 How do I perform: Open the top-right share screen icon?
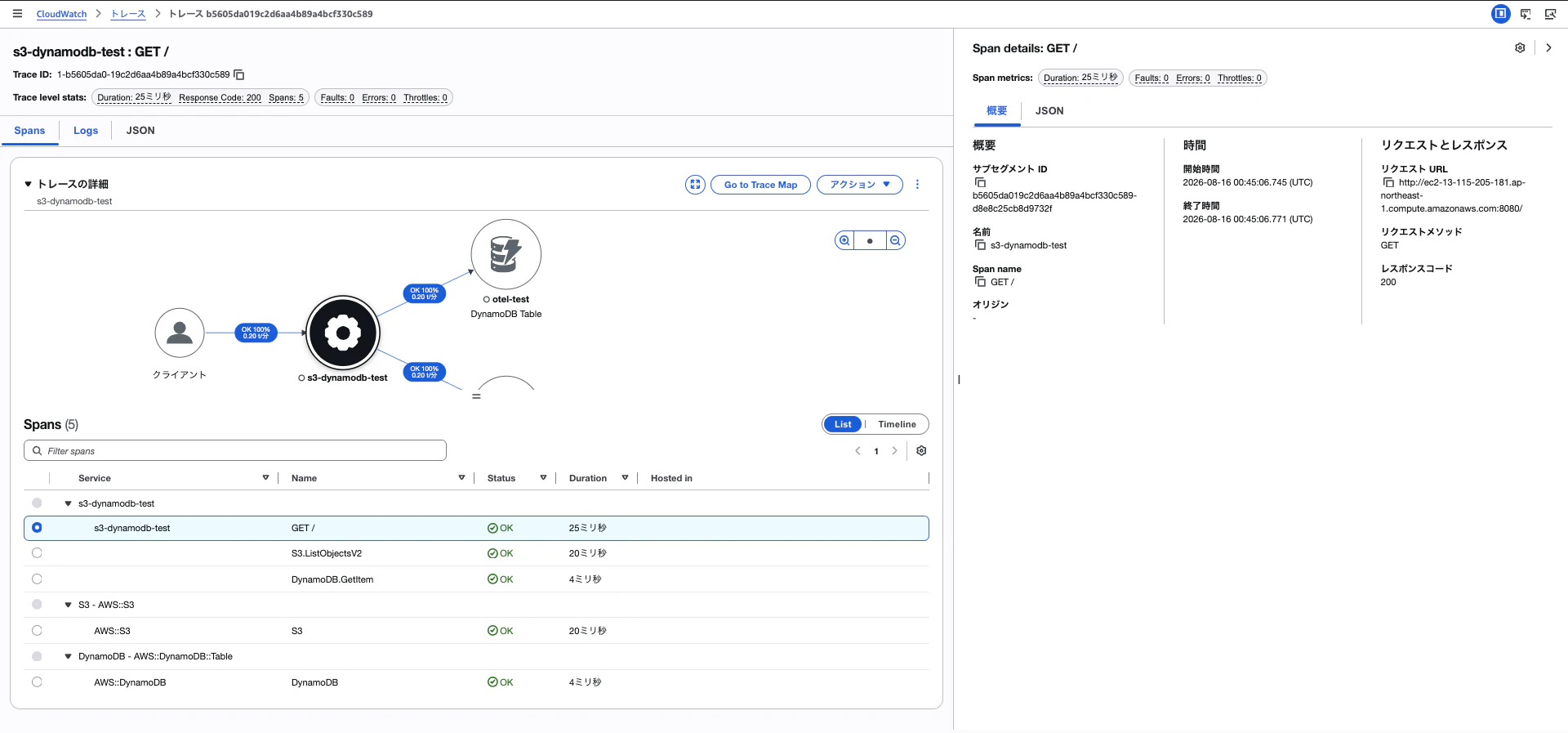tap(1550, 14)
